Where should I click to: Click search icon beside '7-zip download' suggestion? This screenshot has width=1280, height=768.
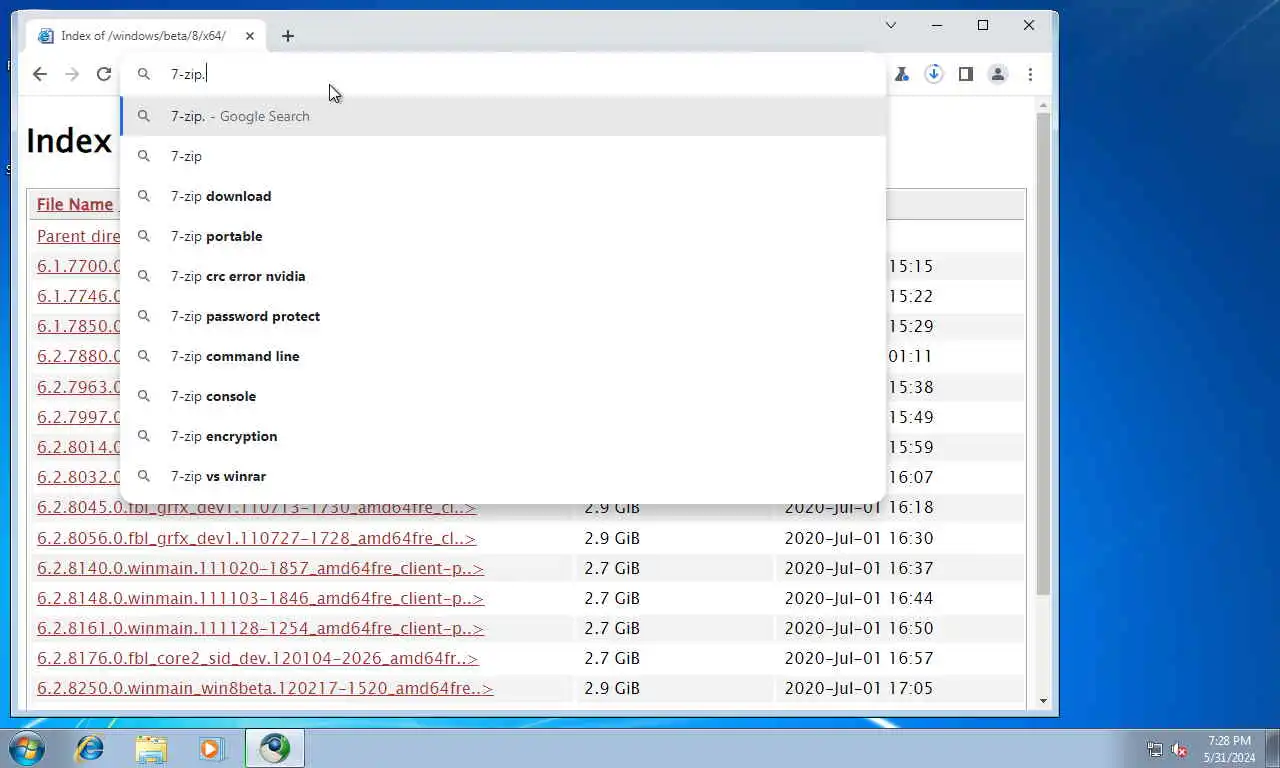coord(144,196)
